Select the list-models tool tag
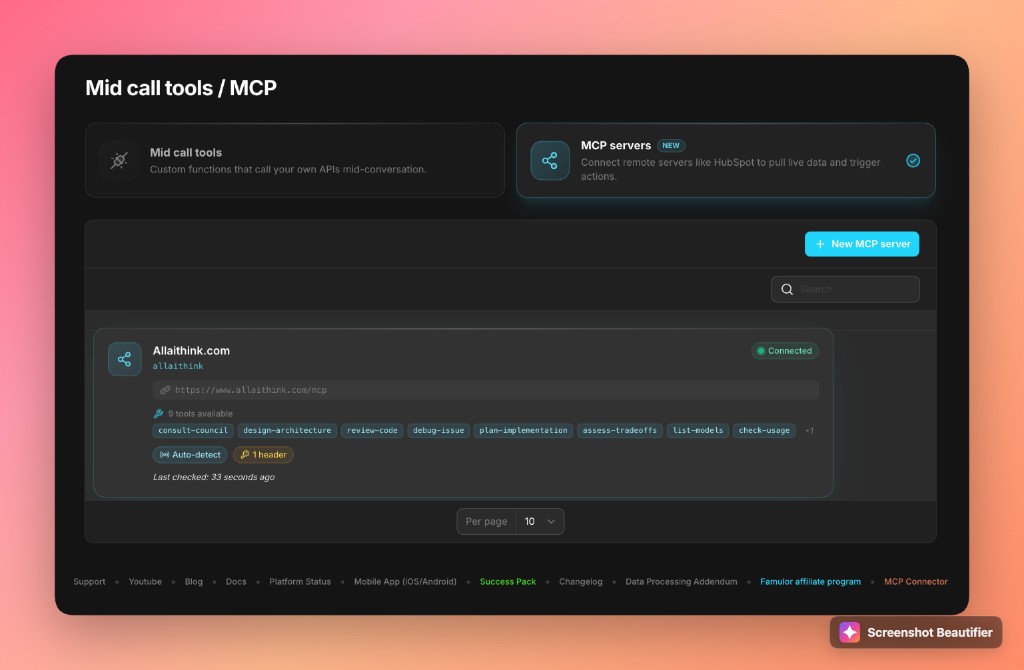1024x670 pixels. point(697,430)
